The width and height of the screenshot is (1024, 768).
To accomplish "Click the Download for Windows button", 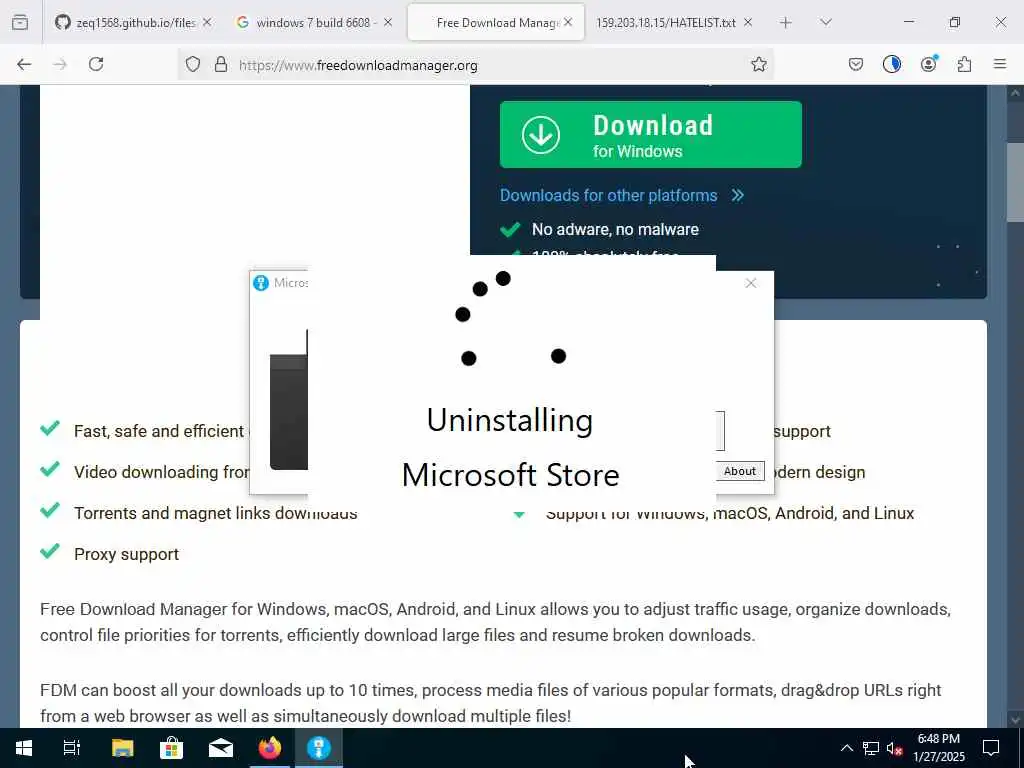I will click(650, 135).
